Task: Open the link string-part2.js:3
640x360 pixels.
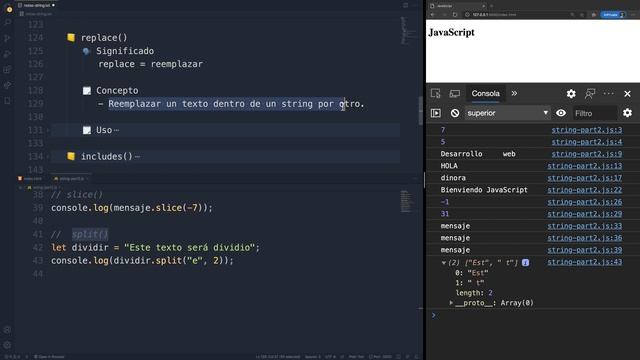Action: point(587,130)
